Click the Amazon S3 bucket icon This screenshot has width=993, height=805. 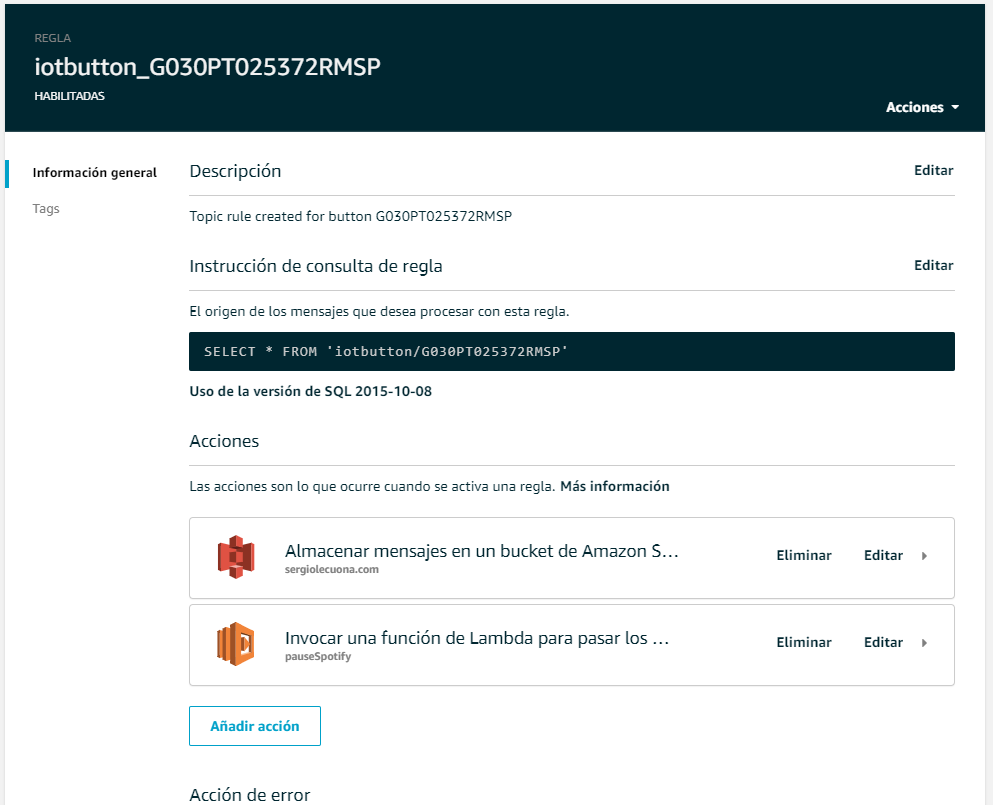coord(236,557)
